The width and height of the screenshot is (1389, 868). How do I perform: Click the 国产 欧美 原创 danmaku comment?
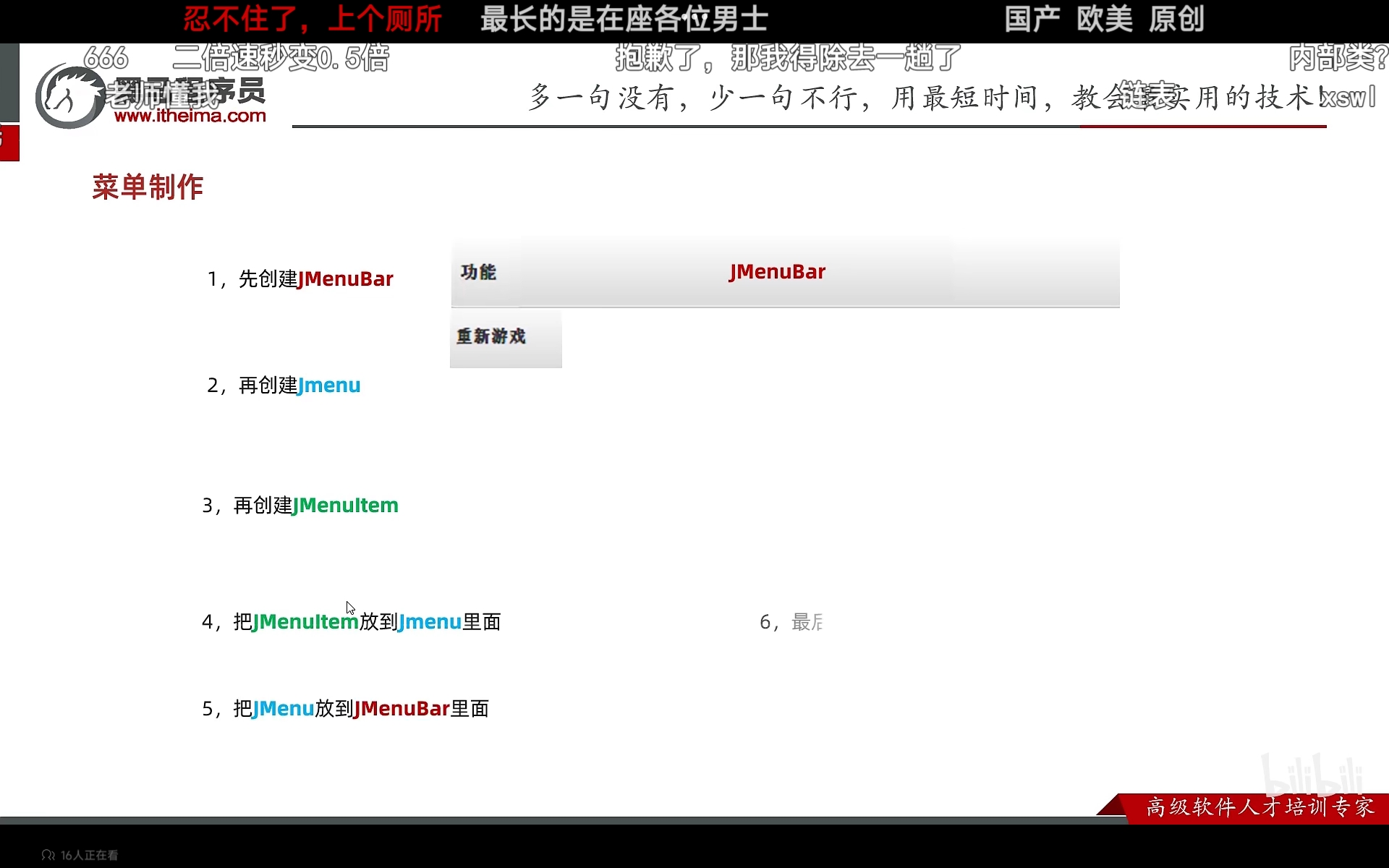[1105, 20]
